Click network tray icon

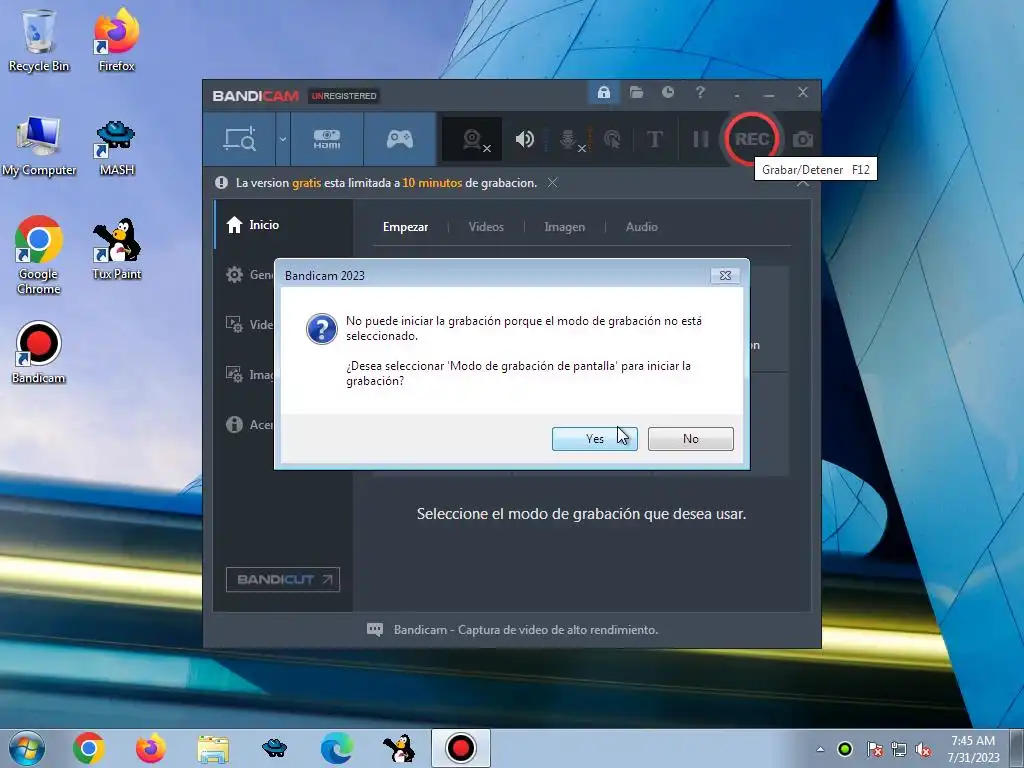click(899, 750)
